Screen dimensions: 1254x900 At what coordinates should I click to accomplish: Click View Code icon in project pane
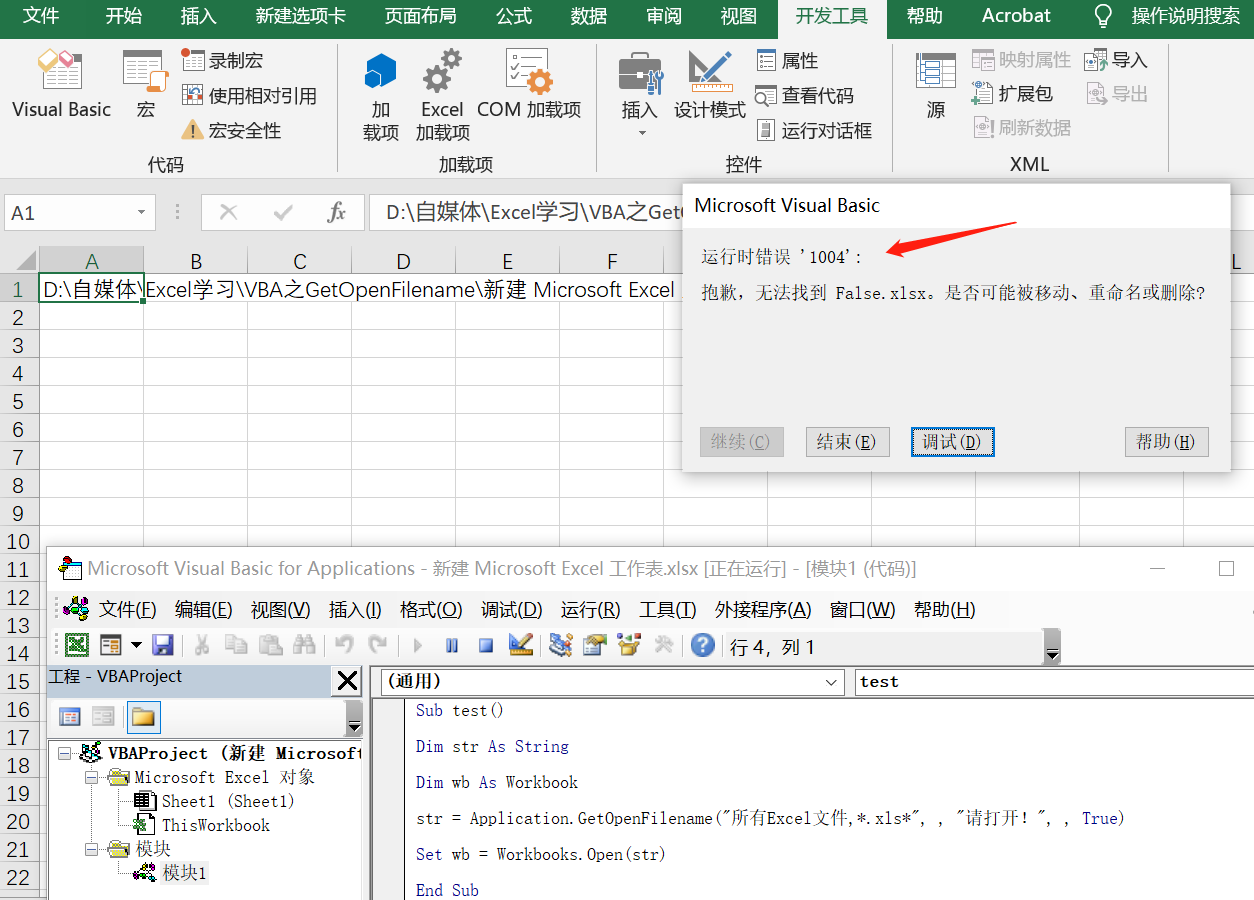(70, 716)
